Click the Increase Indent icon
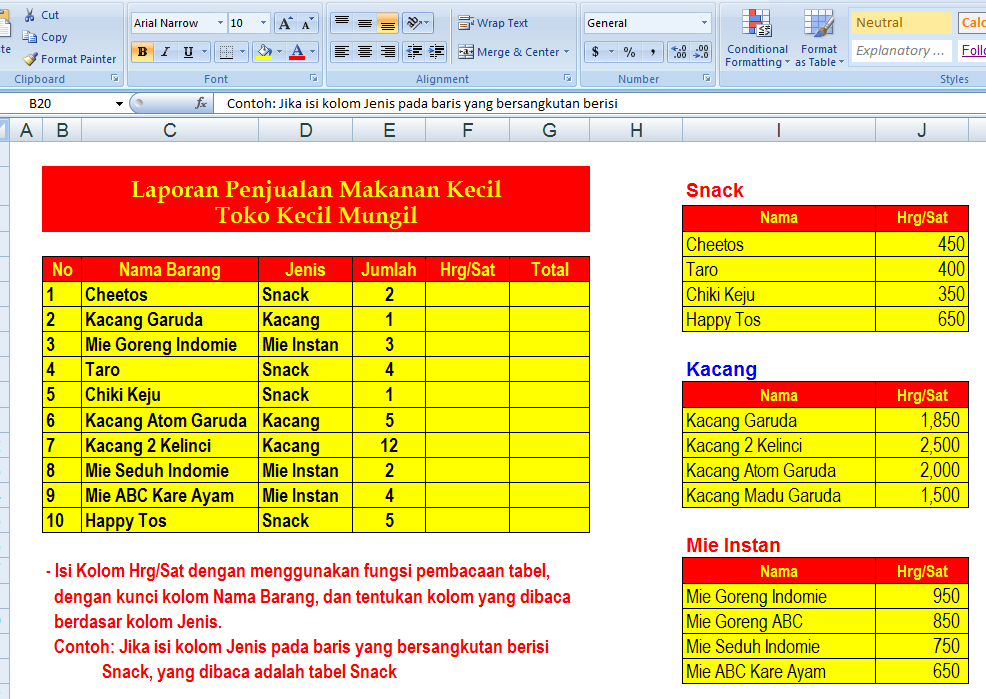This screenshot has width=986, height=699. pos(436,52)
